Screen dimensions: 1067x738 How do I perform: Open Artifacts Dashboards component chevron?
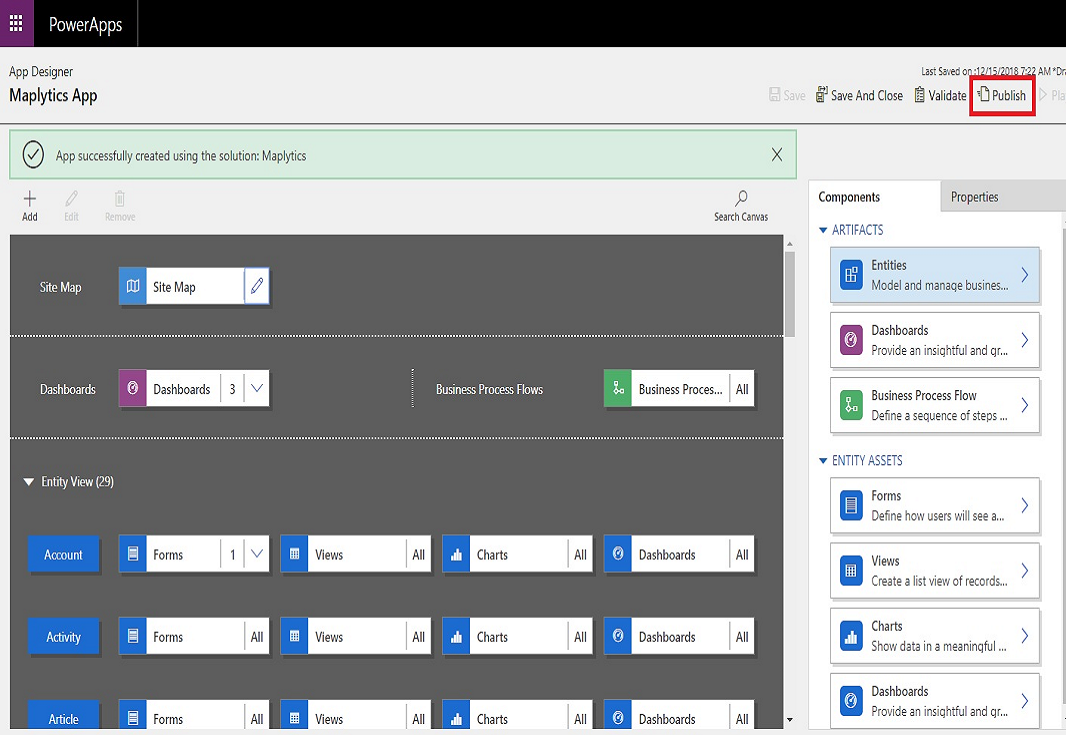[1024, 340]
